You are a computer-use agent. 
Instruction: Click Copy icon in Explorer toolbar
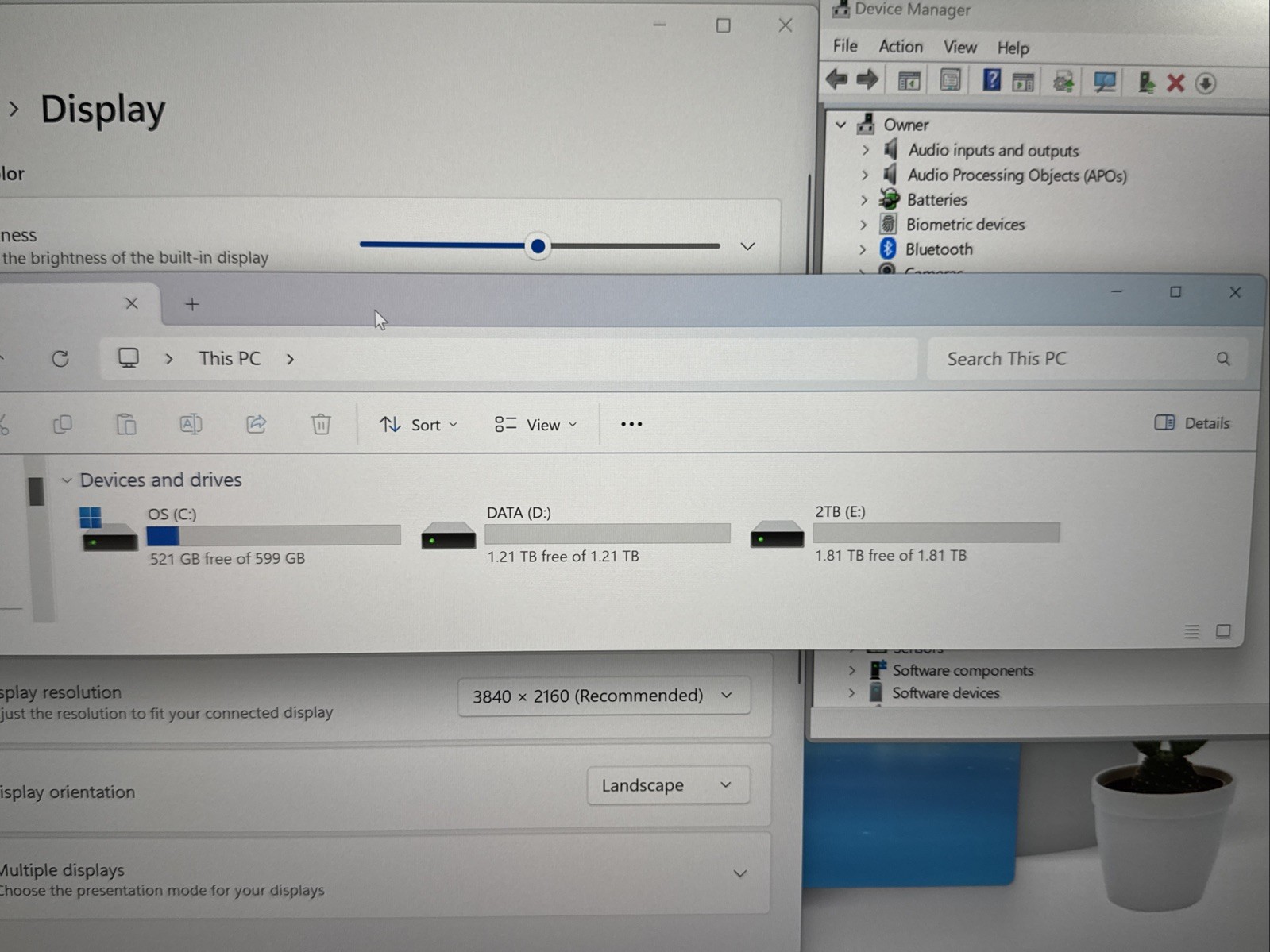[x=62, y=425]
